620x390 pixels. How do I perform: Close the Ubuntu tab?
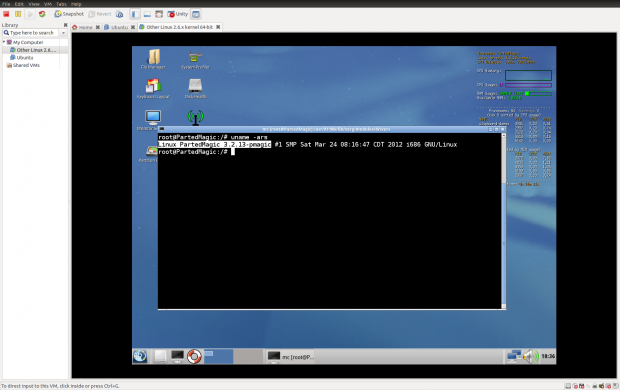coord(133,27)
